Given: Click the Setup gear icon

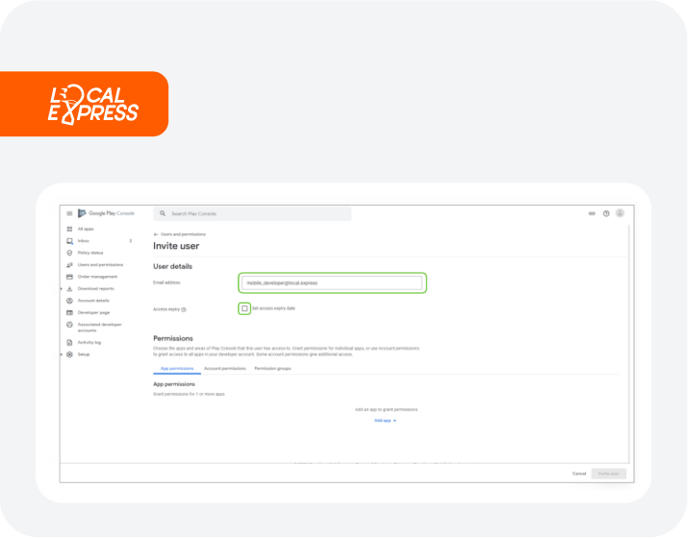Looking at the screenshot, I should 69,355.
